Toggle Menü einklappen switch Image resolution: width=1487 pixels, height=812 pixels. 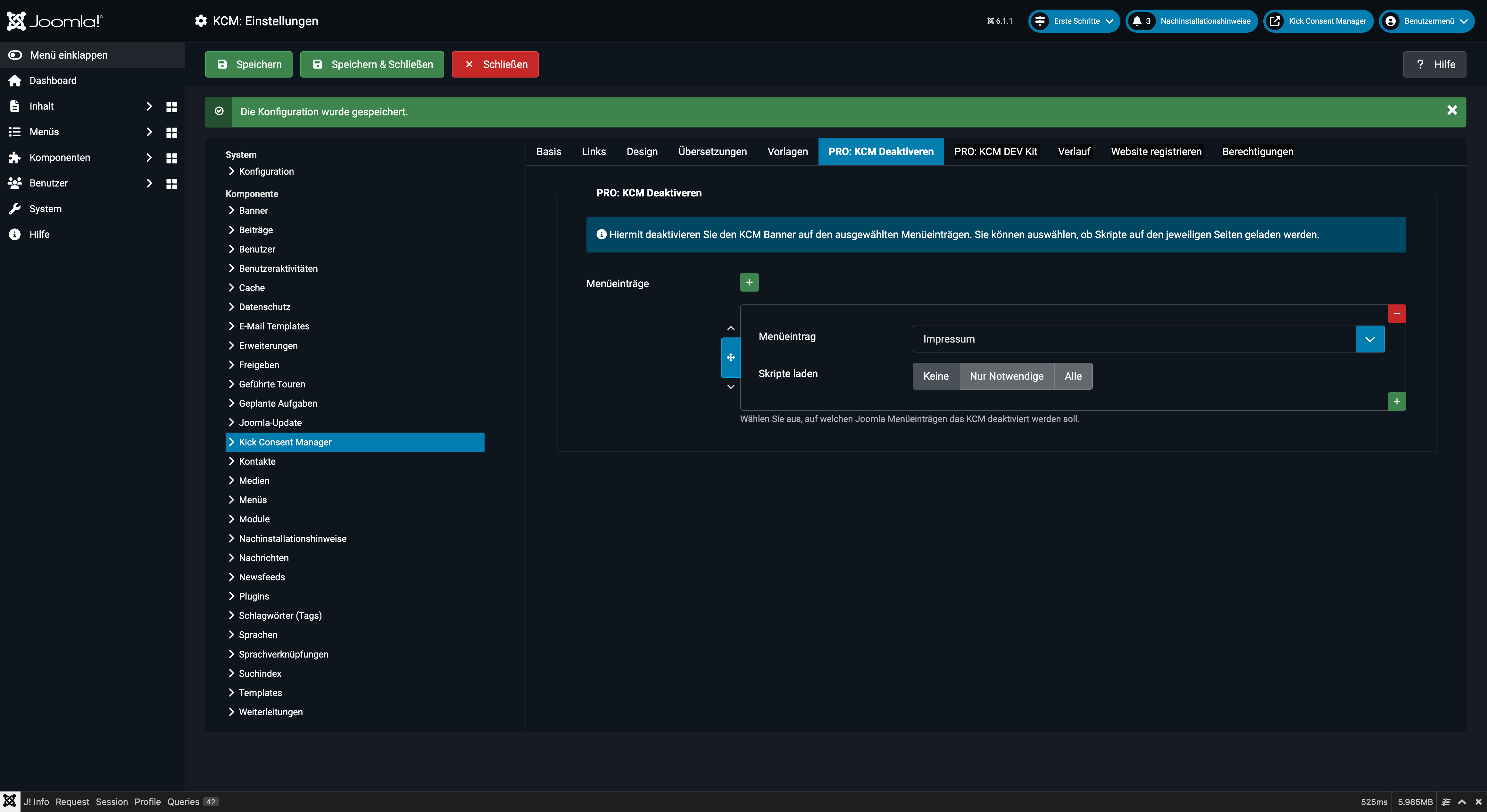point(15,55)
